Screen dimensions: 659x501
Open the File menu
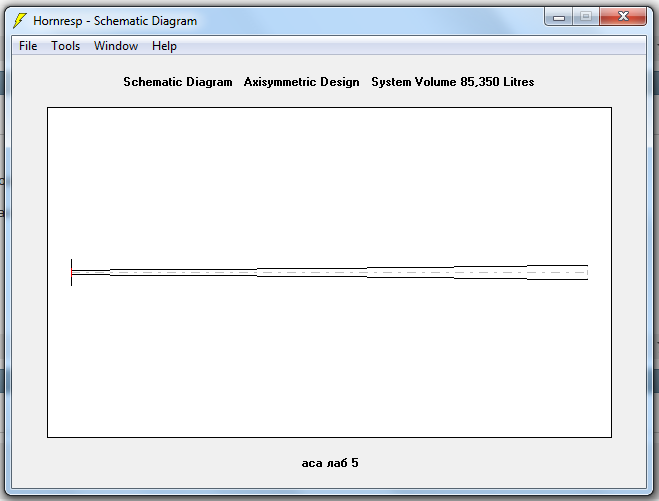[x=28, y=46]
